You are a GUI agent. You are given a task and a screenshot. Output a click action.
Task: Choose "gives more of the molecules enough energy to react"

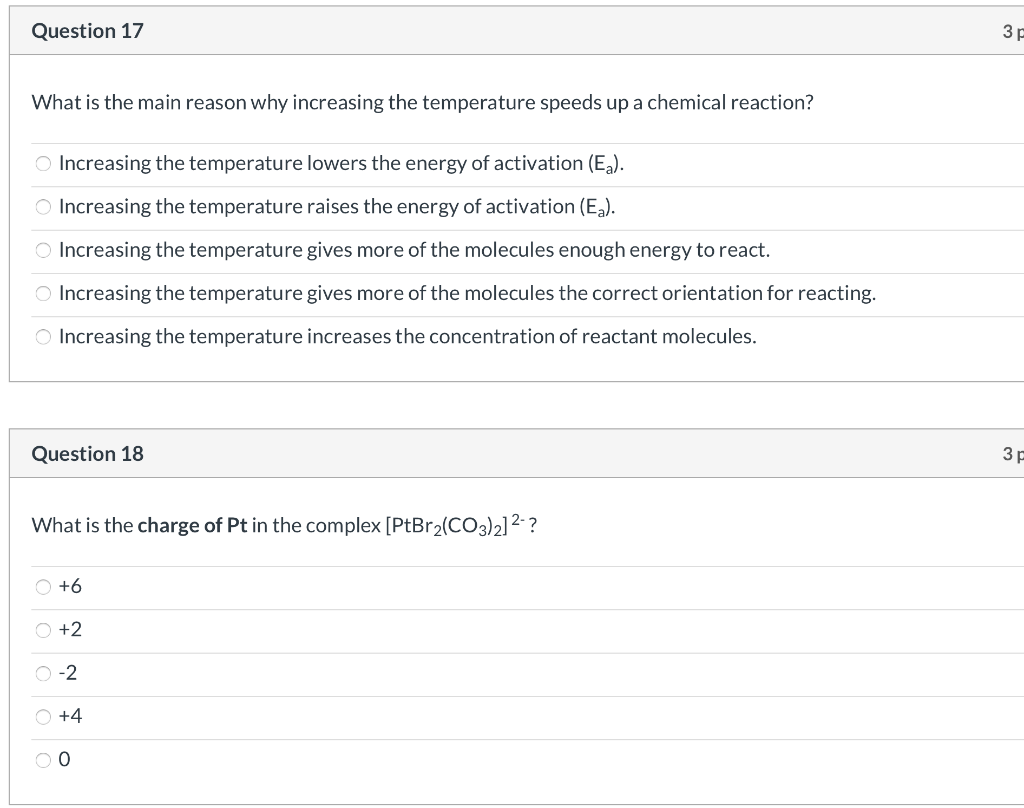point(43,250)
